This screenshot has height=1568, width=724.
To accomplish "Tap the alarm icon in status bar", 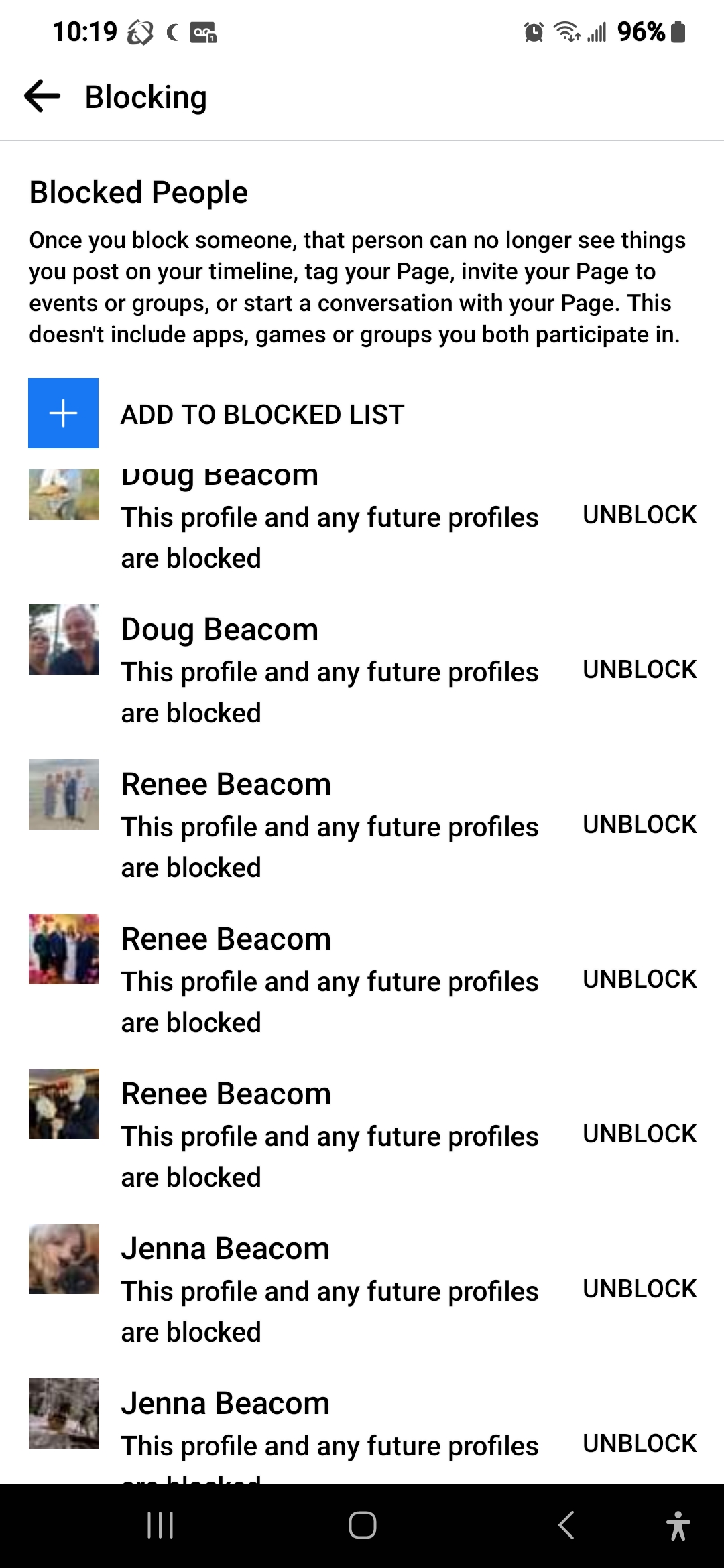I will (x=534, y=31).
